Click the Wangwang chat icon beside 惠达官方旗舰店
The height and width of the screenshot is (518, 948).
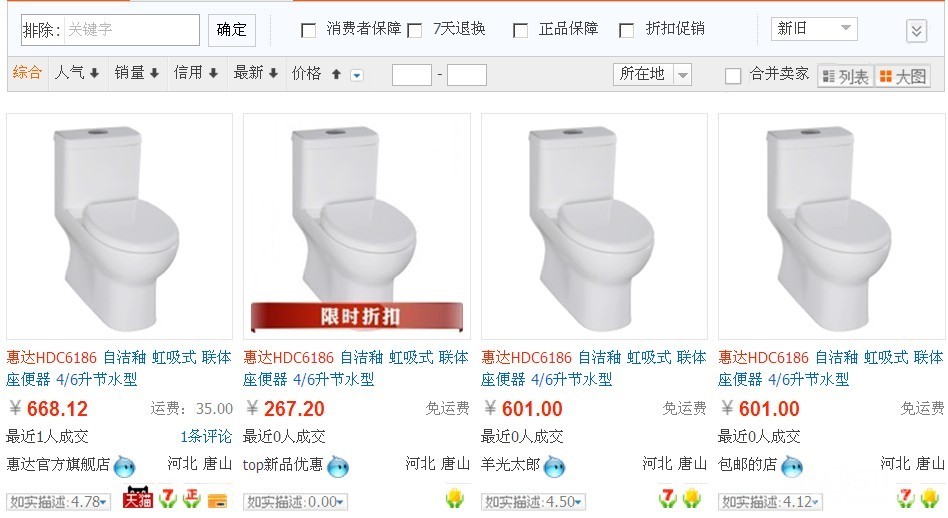pos(125,466)
